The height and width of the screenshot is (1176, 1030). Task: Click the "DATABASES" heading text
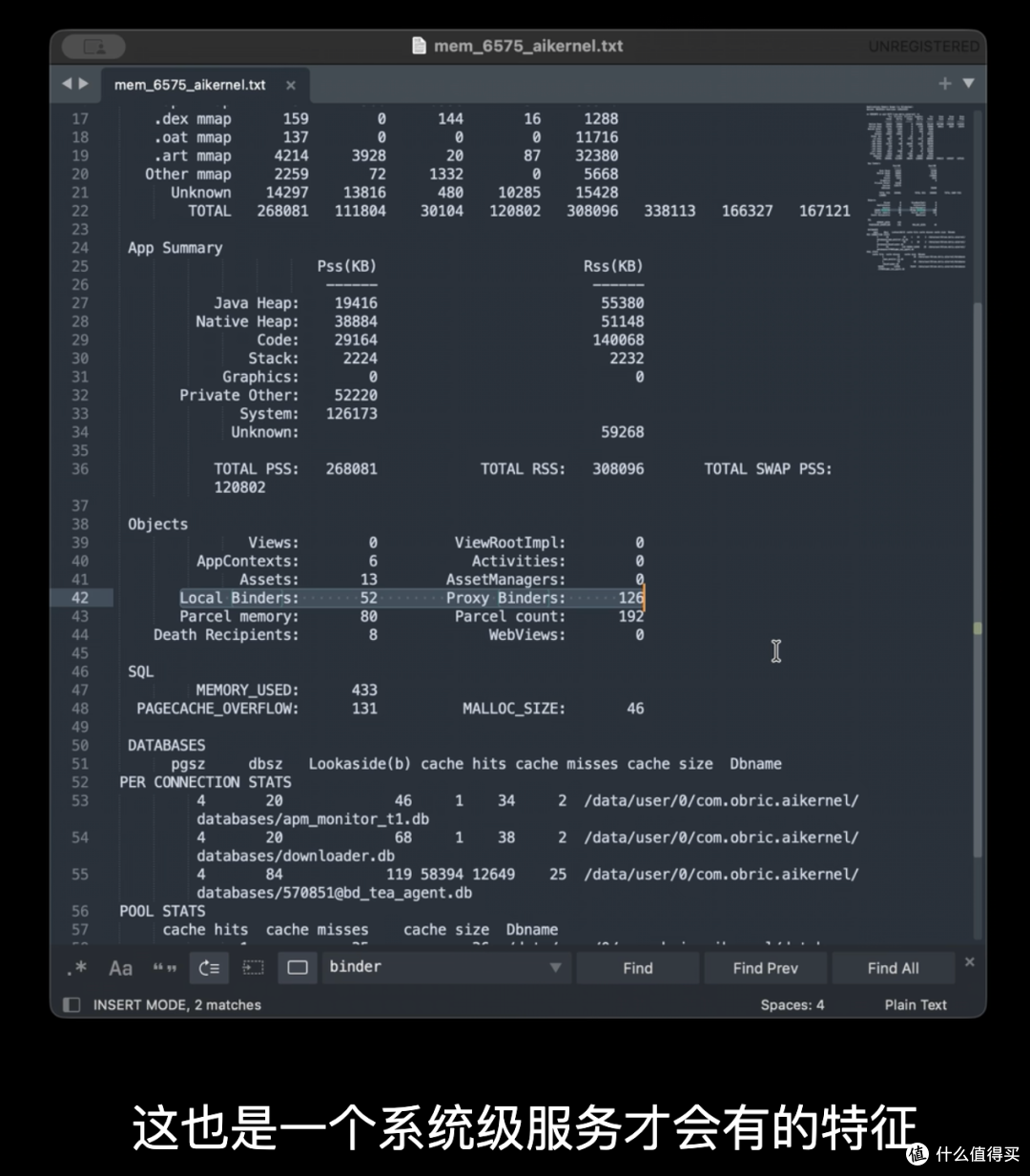167,746
